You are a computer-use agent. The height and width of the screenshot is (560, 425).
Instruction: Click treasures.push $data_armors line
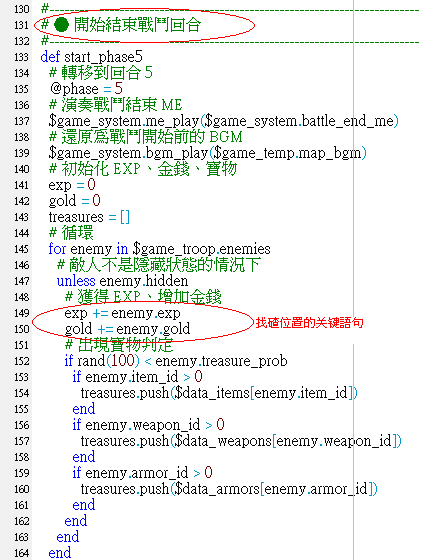click(x=229, y=489)
